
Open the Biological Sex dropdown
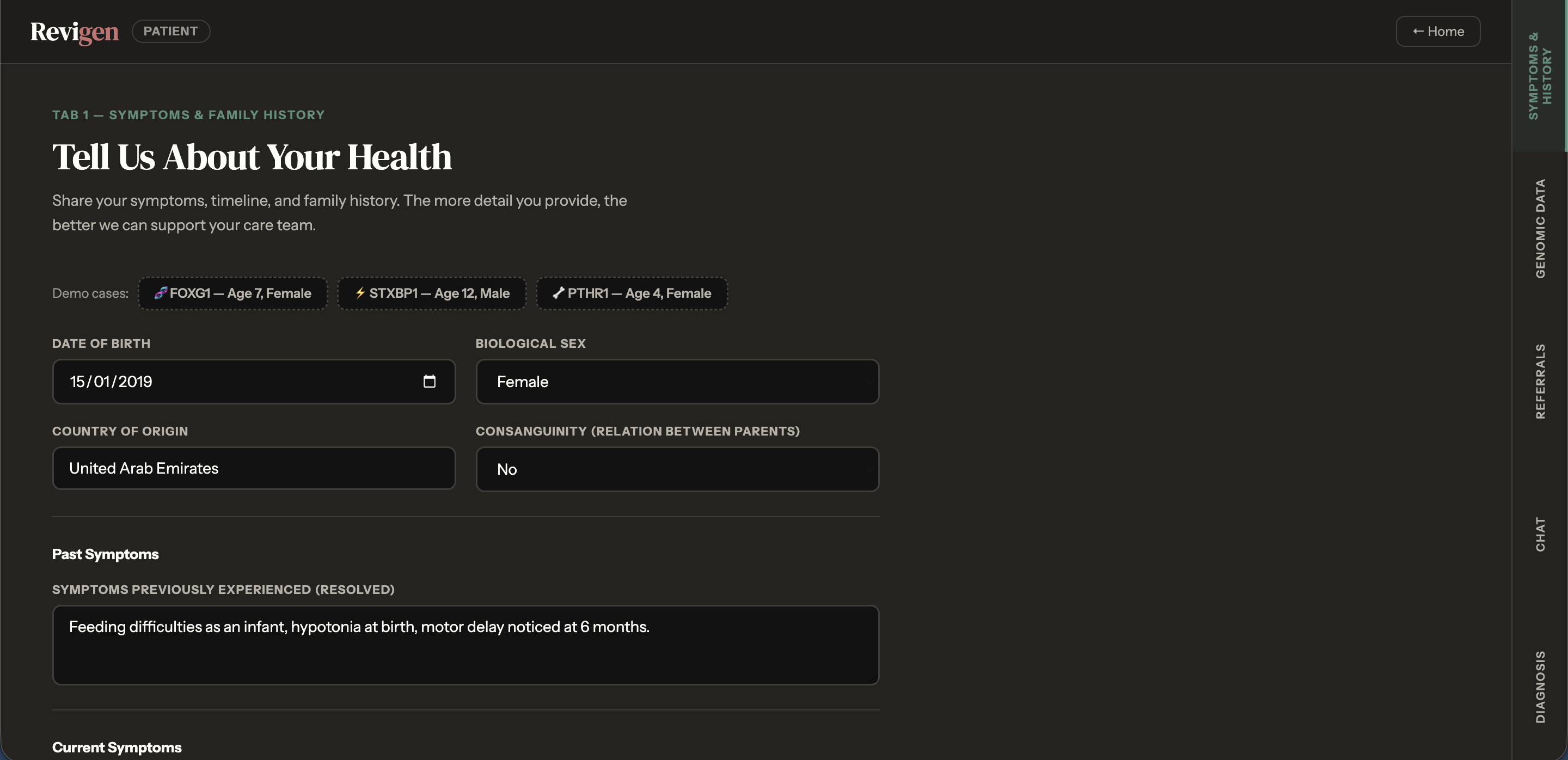(x=677, y=382)
